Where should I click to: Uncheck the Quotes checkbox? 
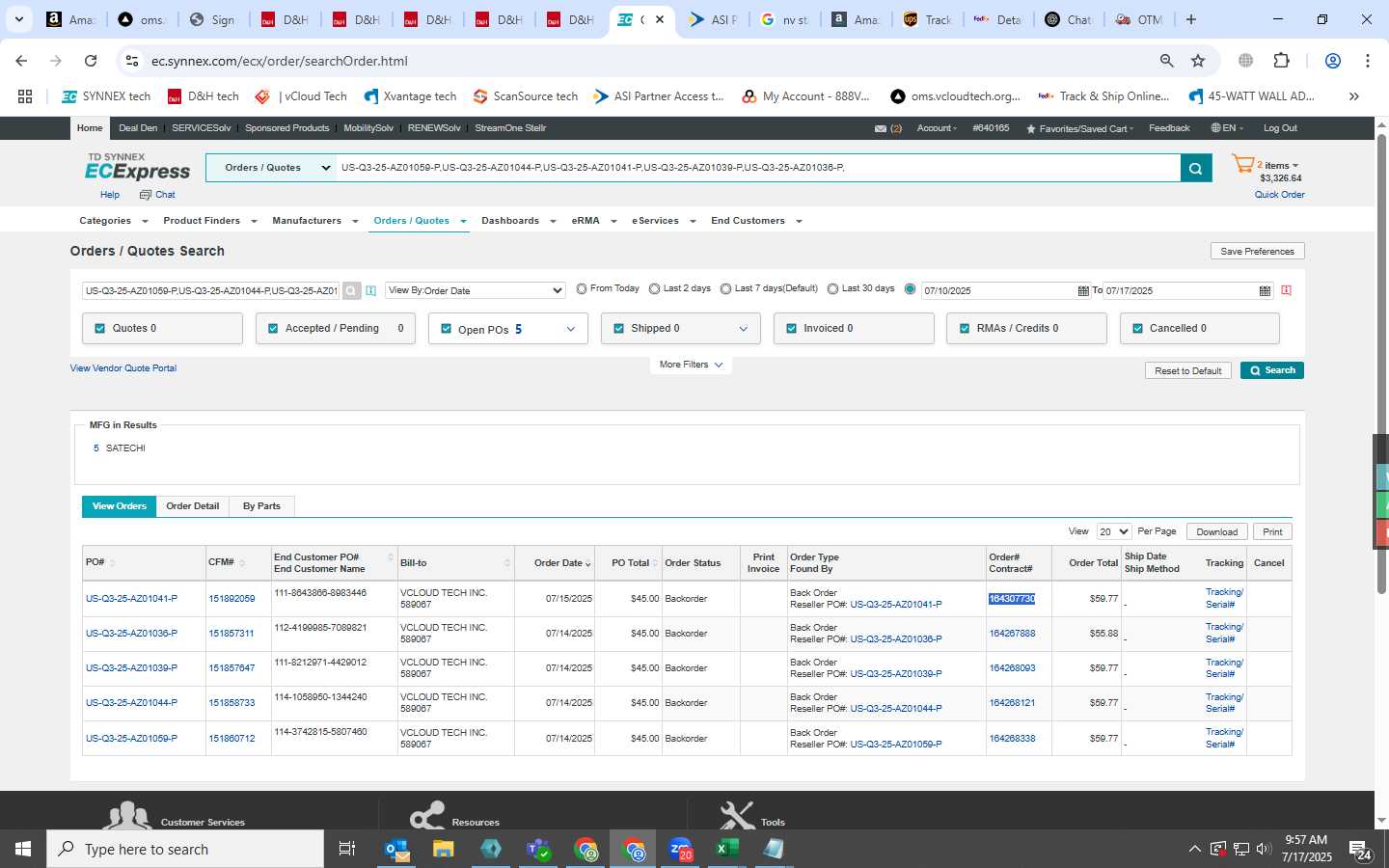[99, 329]
